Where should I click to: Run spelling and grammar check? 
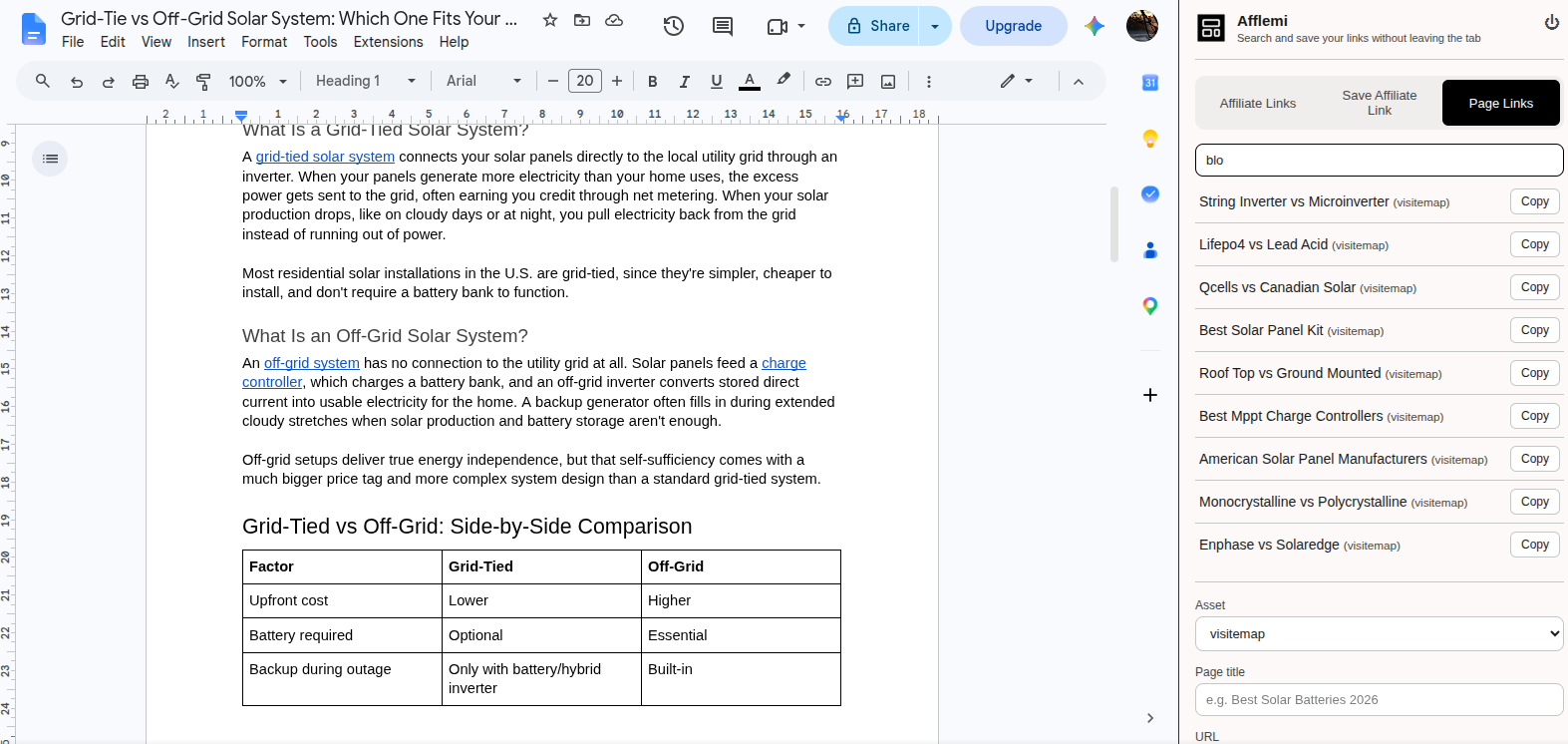pyautogui.click(x=172, y=82)
